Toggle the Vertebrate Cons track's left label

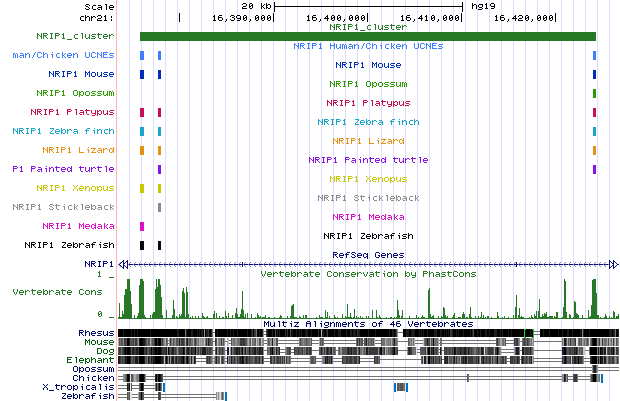(x=57, y=292)
